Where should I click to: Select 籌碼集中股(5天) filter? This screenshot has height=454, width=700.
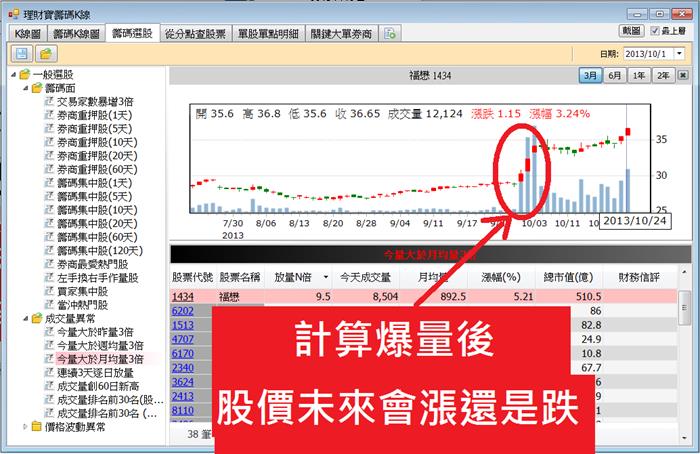(95, 196)
